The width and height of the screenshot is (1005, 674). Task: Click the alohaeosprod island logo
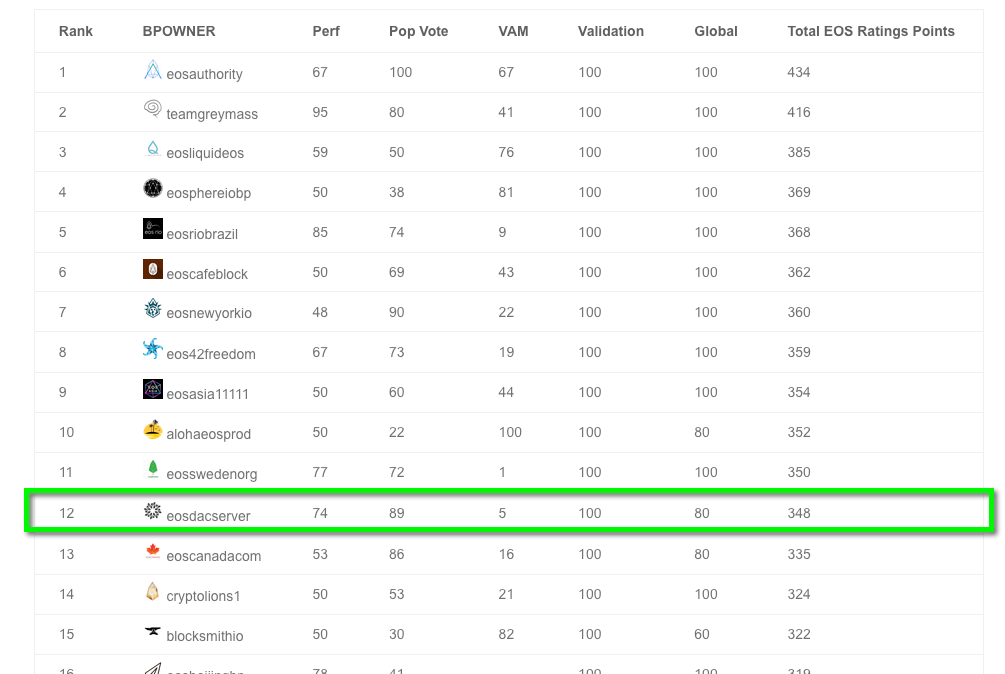[153, 429]
